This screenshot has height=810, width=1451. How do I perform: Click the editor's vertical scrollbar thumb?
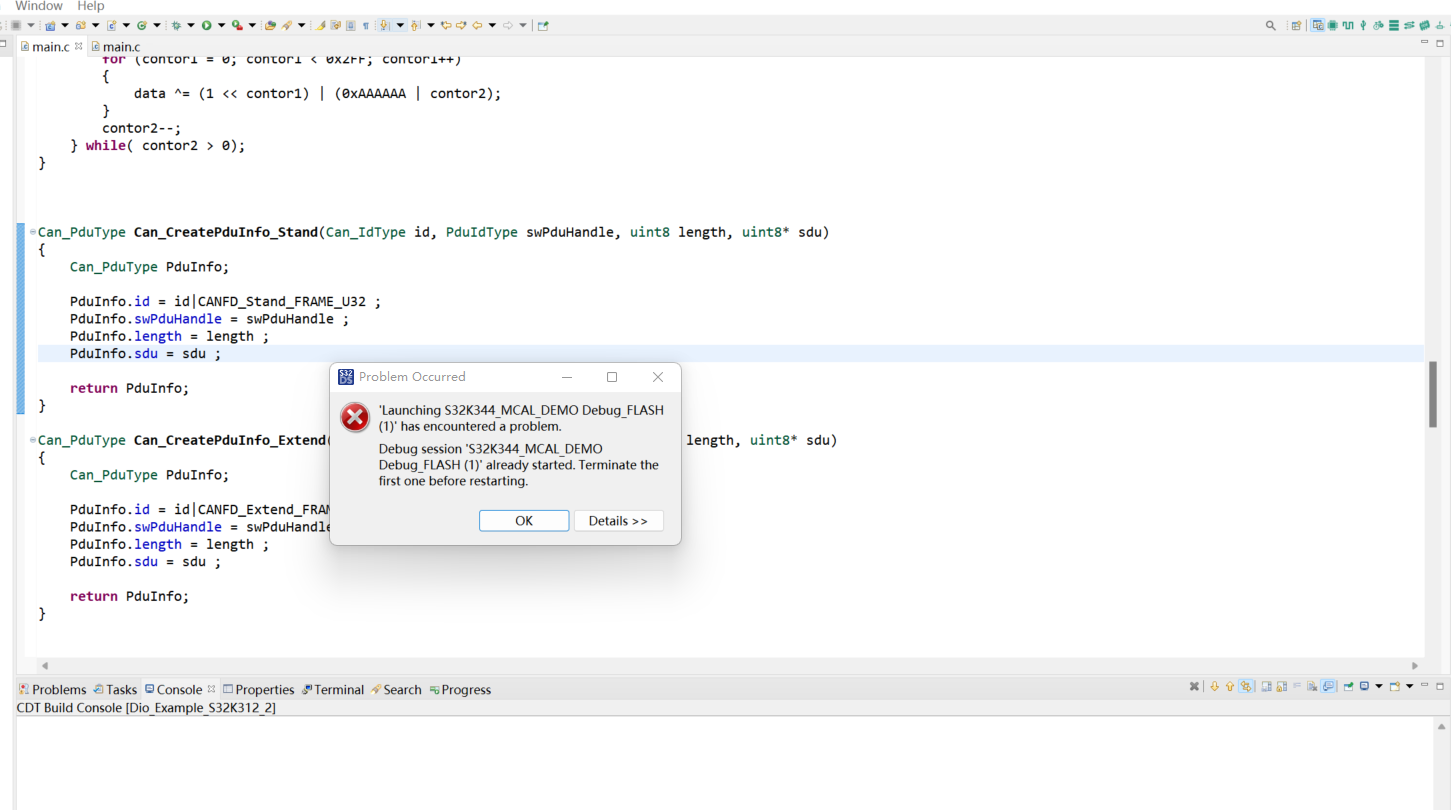(x=1433, y=393)
